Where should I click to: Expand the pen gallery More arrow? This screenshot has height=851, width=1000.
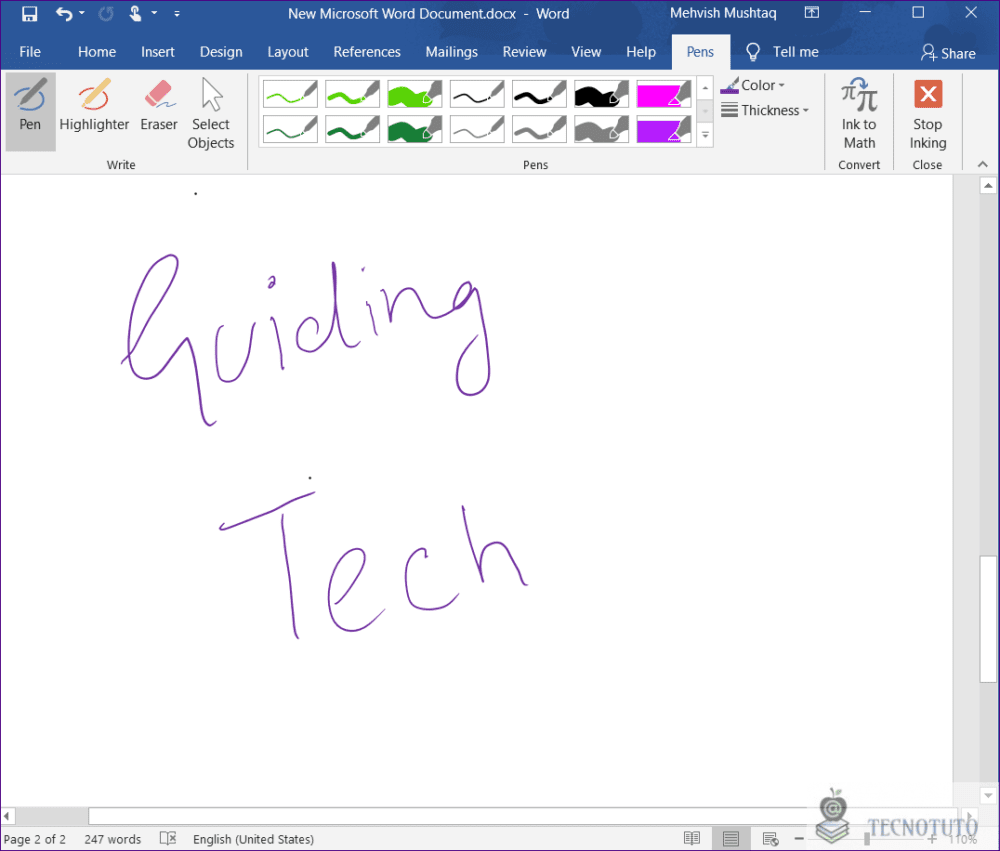pos(705,135)
